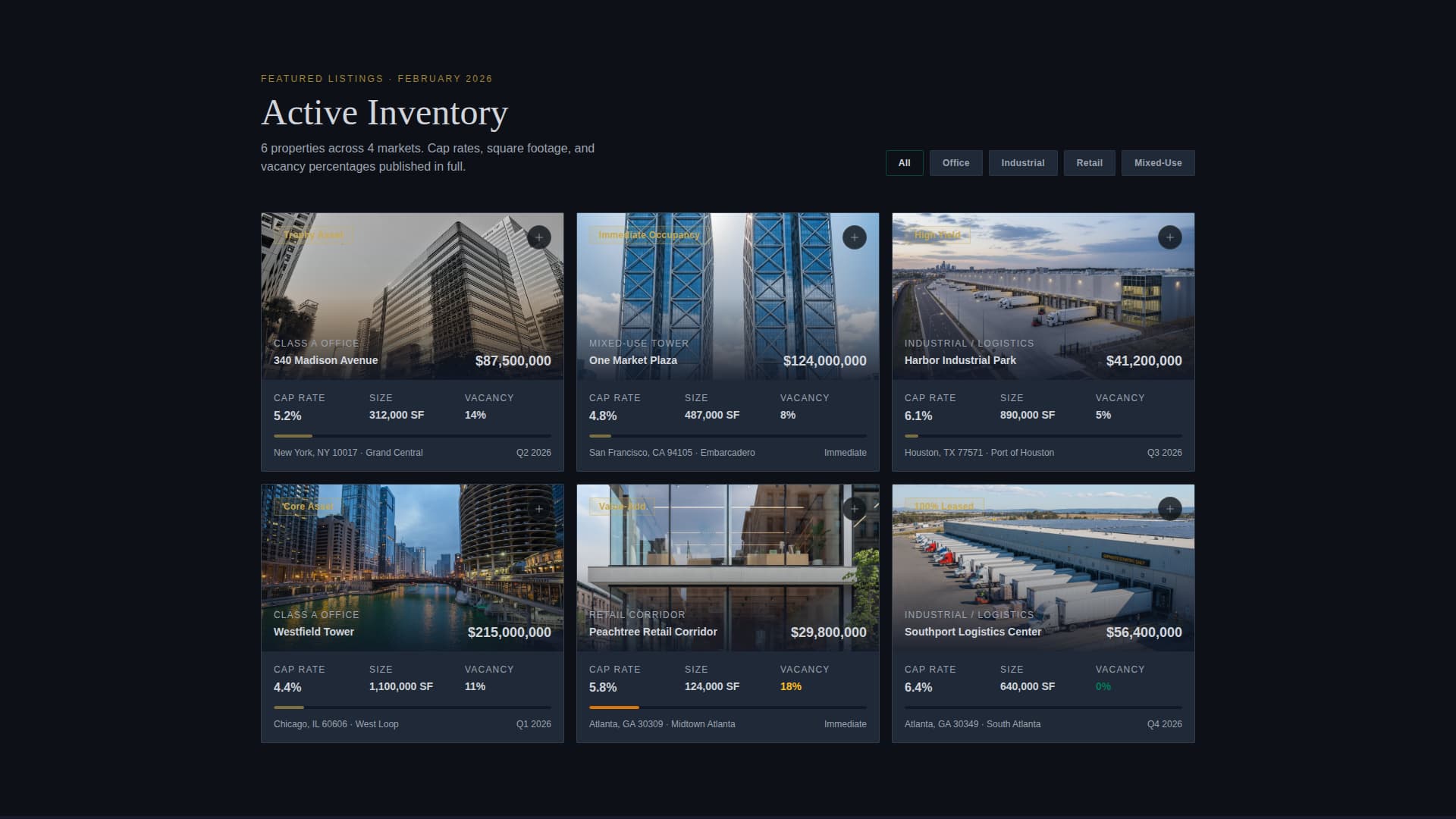Image resolution: width=1456 pixels, height=819 pixels.
Task: Click the plus icon on Harbor Industrial Park card
Action: pyautogui.click(x=1169, y=237)
